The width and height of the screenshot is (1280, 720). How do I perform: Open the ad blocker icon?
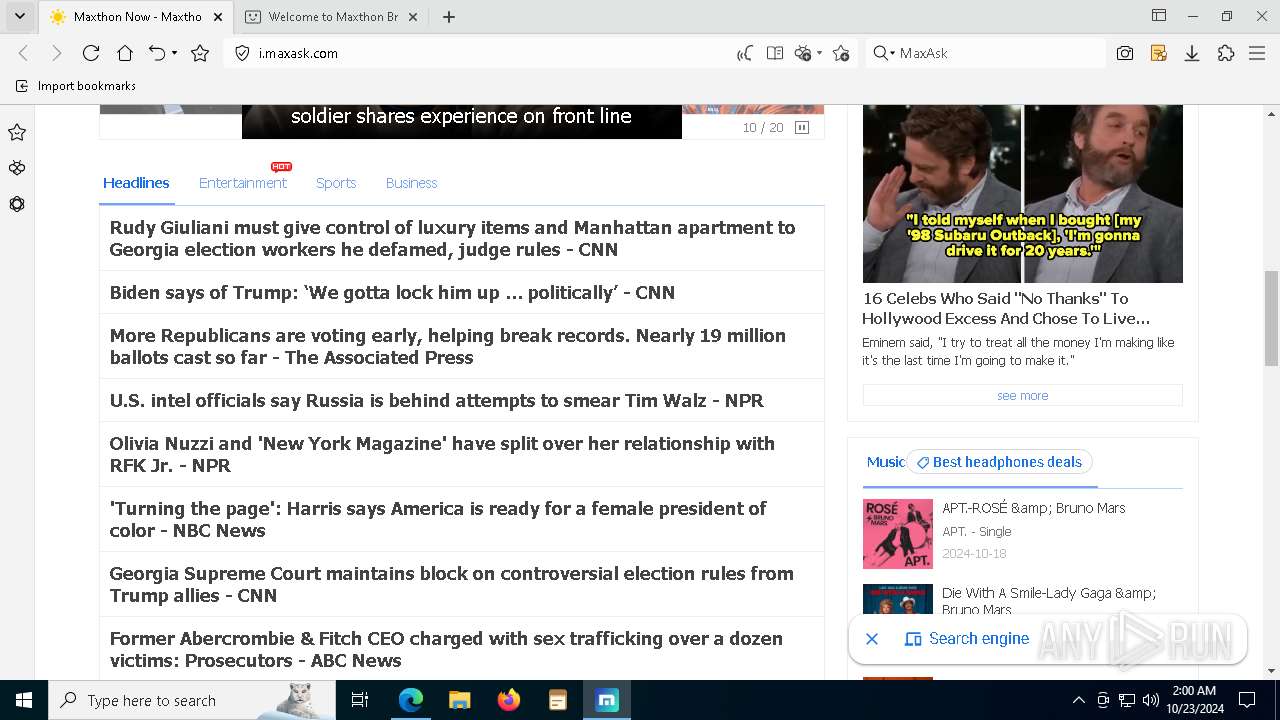[x=803, y=53]
